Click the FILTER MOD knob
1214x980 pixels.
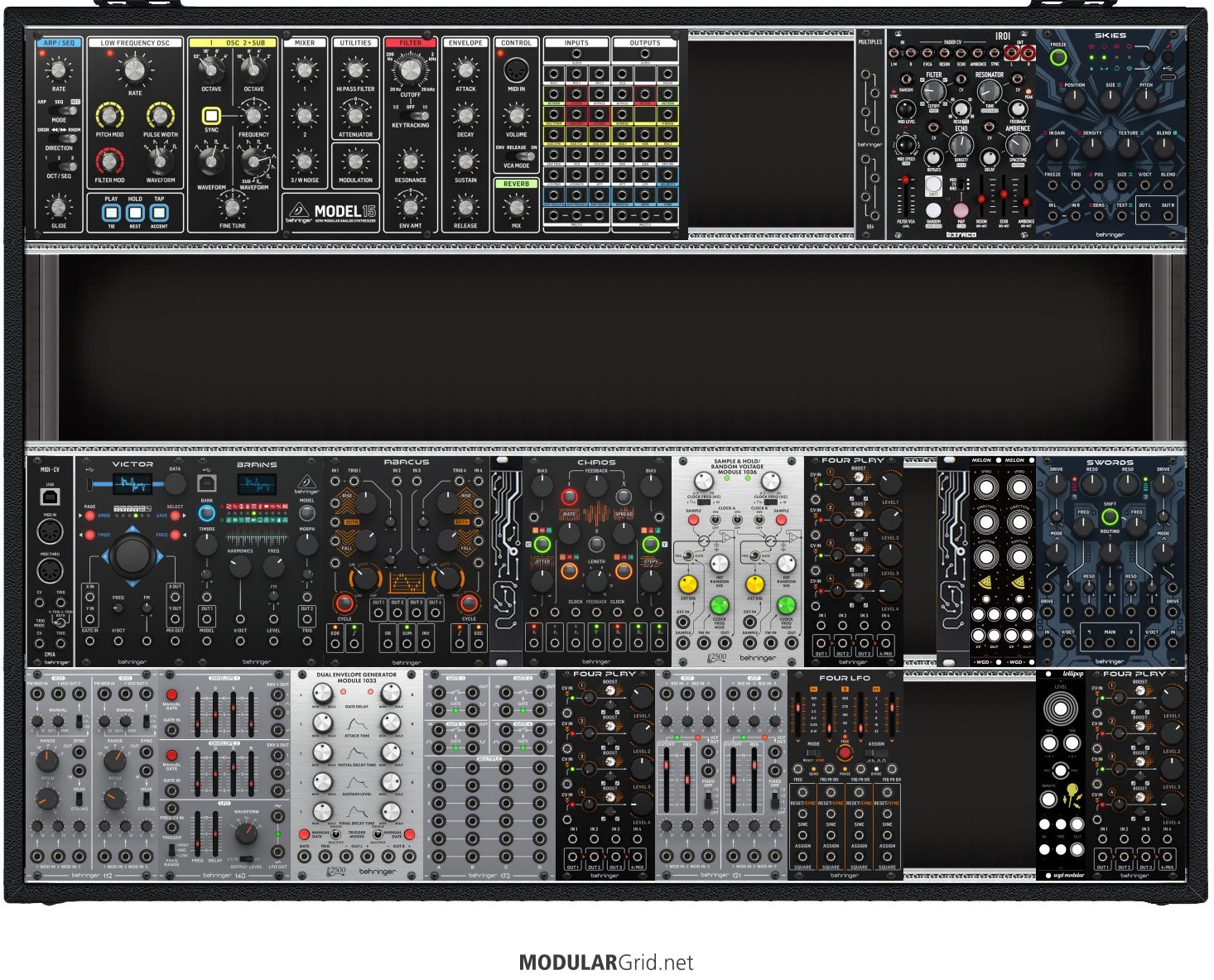(110, 161)
